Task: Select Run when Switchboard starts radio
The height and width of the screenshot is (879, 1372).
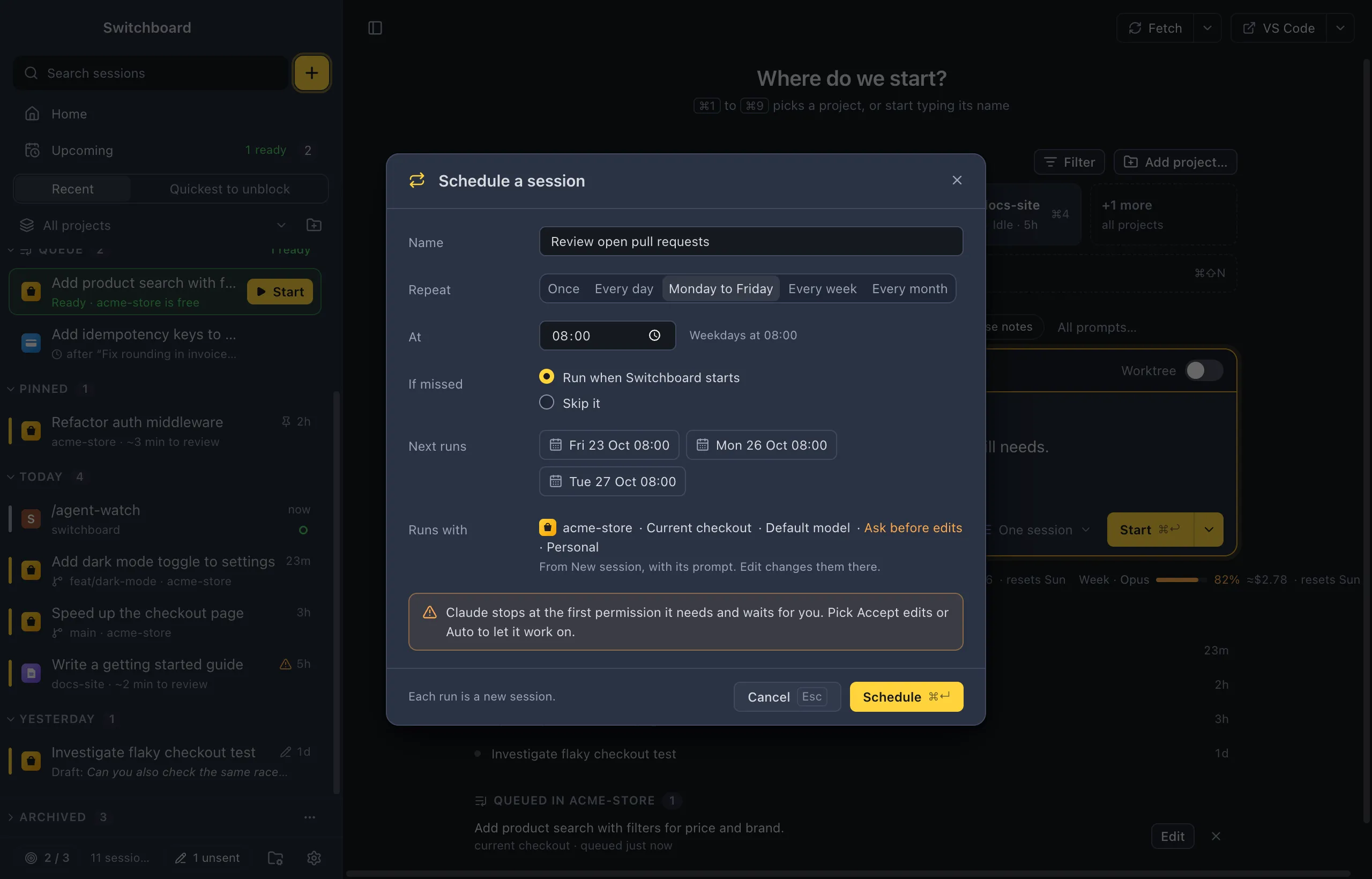Action: point(546,377)
